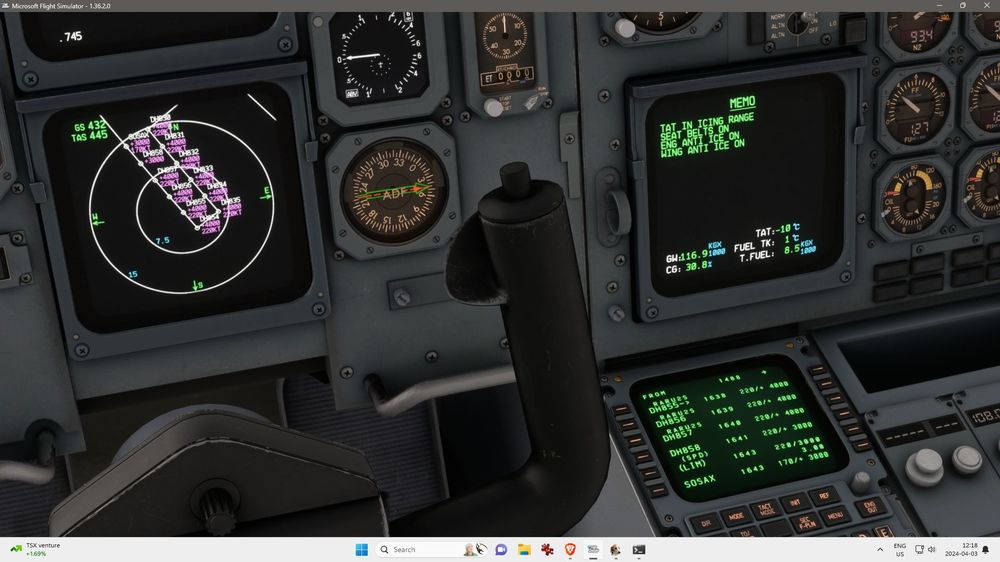The width and height of the screenshot is (1000, 562).
Task: Open the FMS MENU page key
Action: tap(834, 516)
